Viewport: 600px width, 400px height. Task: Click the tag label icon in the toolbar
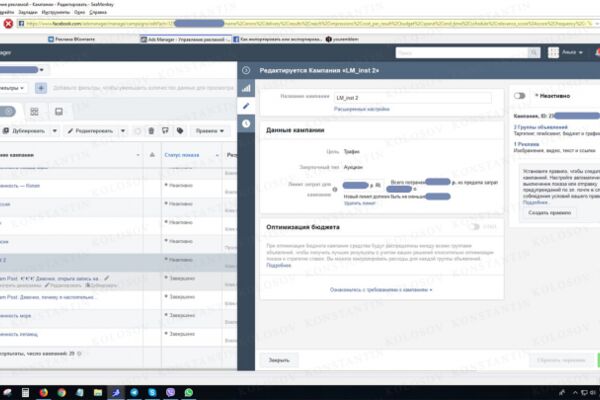click(180, 131)
